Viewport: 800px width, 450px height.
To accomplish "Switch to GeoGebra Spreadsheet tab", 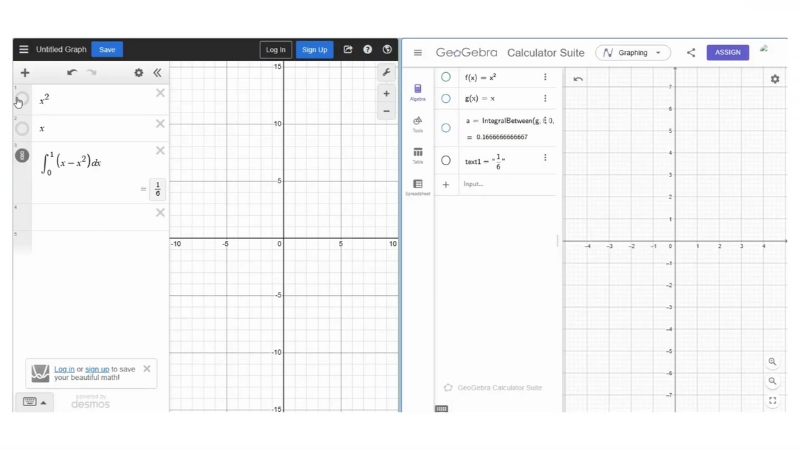I will coord(417,187).
